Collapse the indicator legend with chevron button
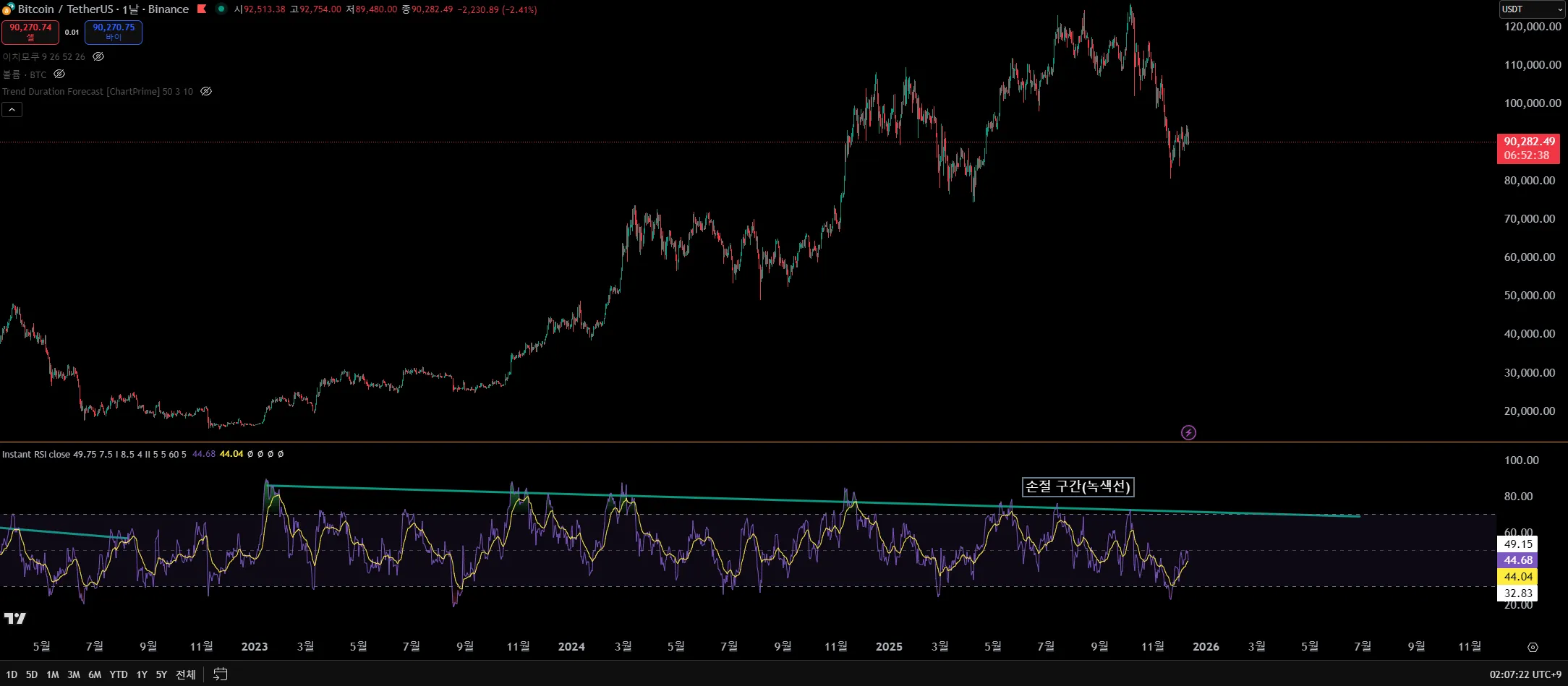Screen dimensions: 1568x686 click(x=12, y=110)
